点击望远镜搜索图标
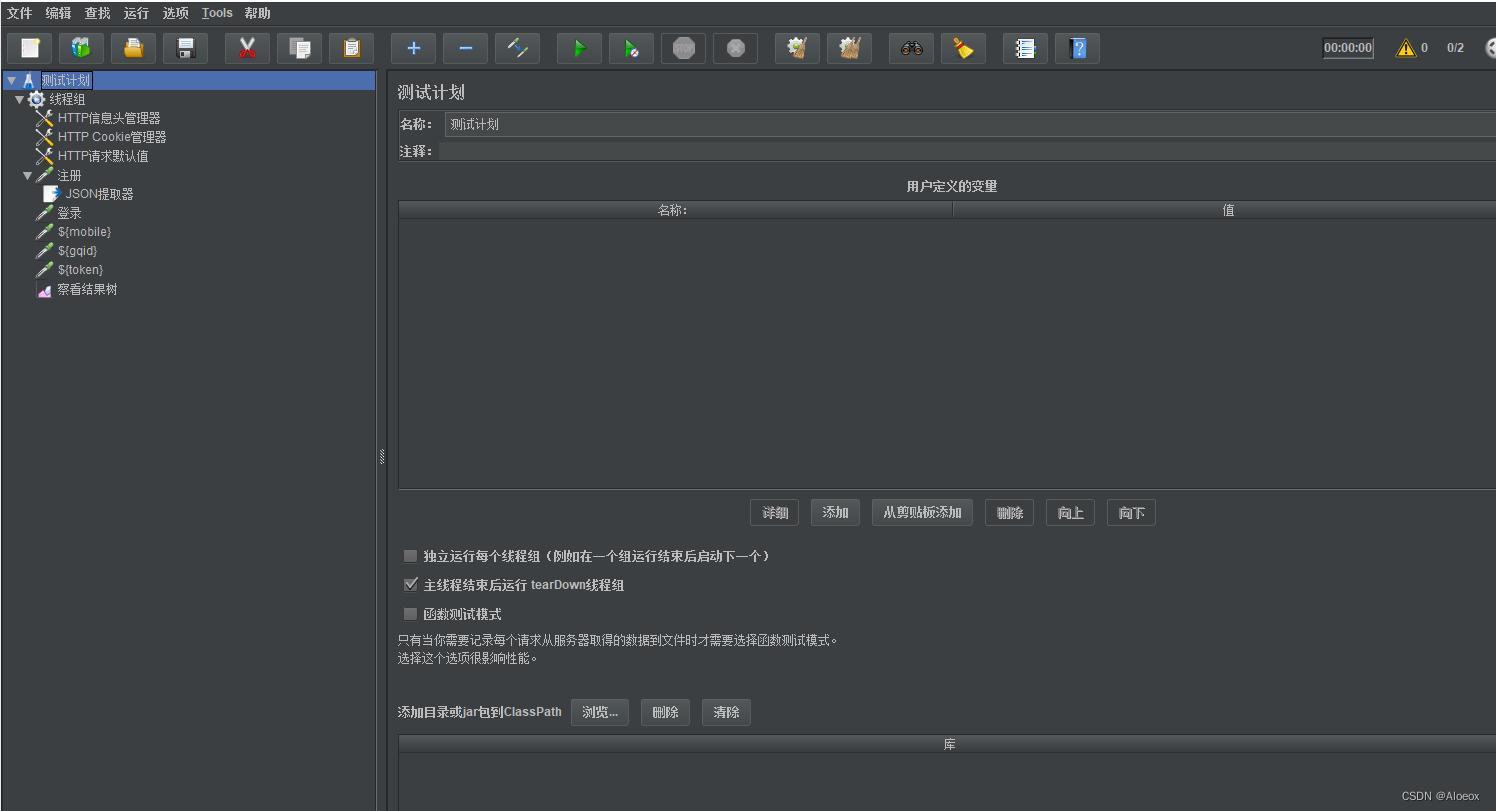The width and height of the screenshot is (1496, 811). [911, 47]
